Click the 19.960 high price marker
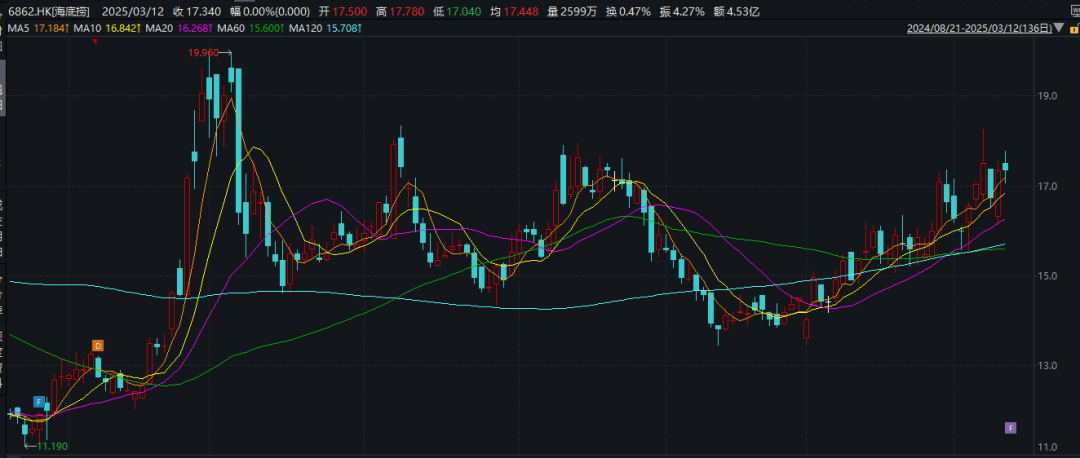Image resolution: width=1080 pixels, height=458 pixels. pyautogui.click(x=204, y=51)
